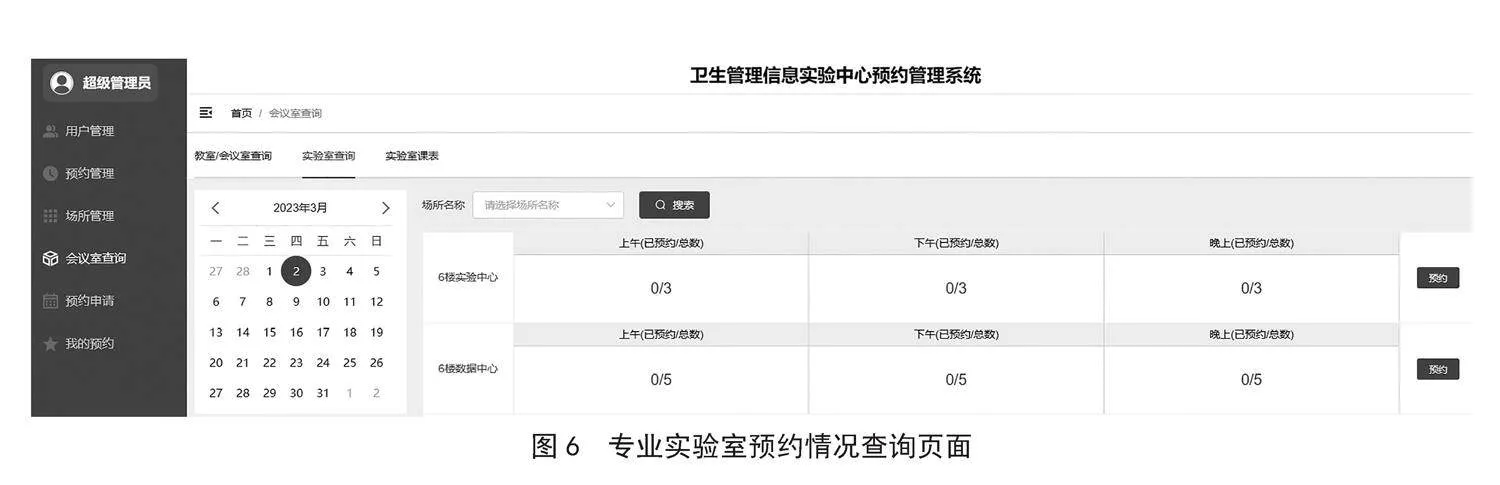Click the 首页 breadcrumb link
Screen dimensions: 1500x485
(x=241, y=113)
